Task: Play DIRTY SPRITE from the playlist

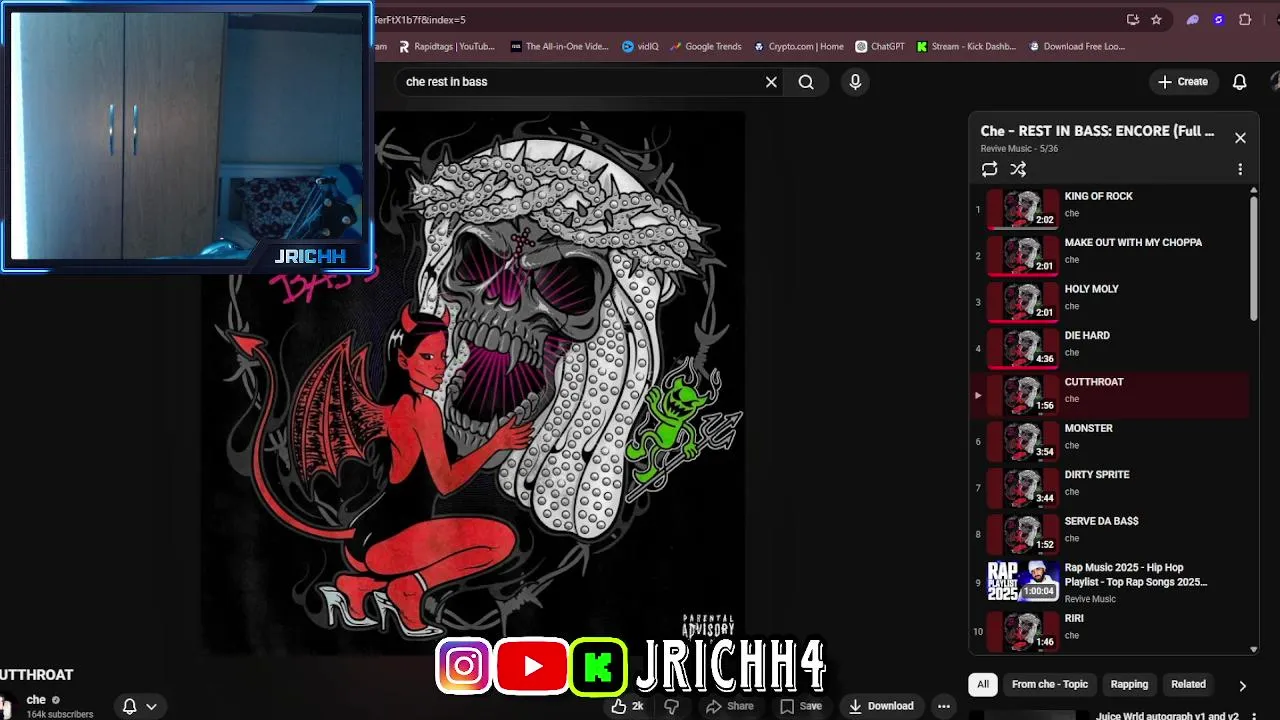Action: pyautogui.click(x=1110, y=488)
